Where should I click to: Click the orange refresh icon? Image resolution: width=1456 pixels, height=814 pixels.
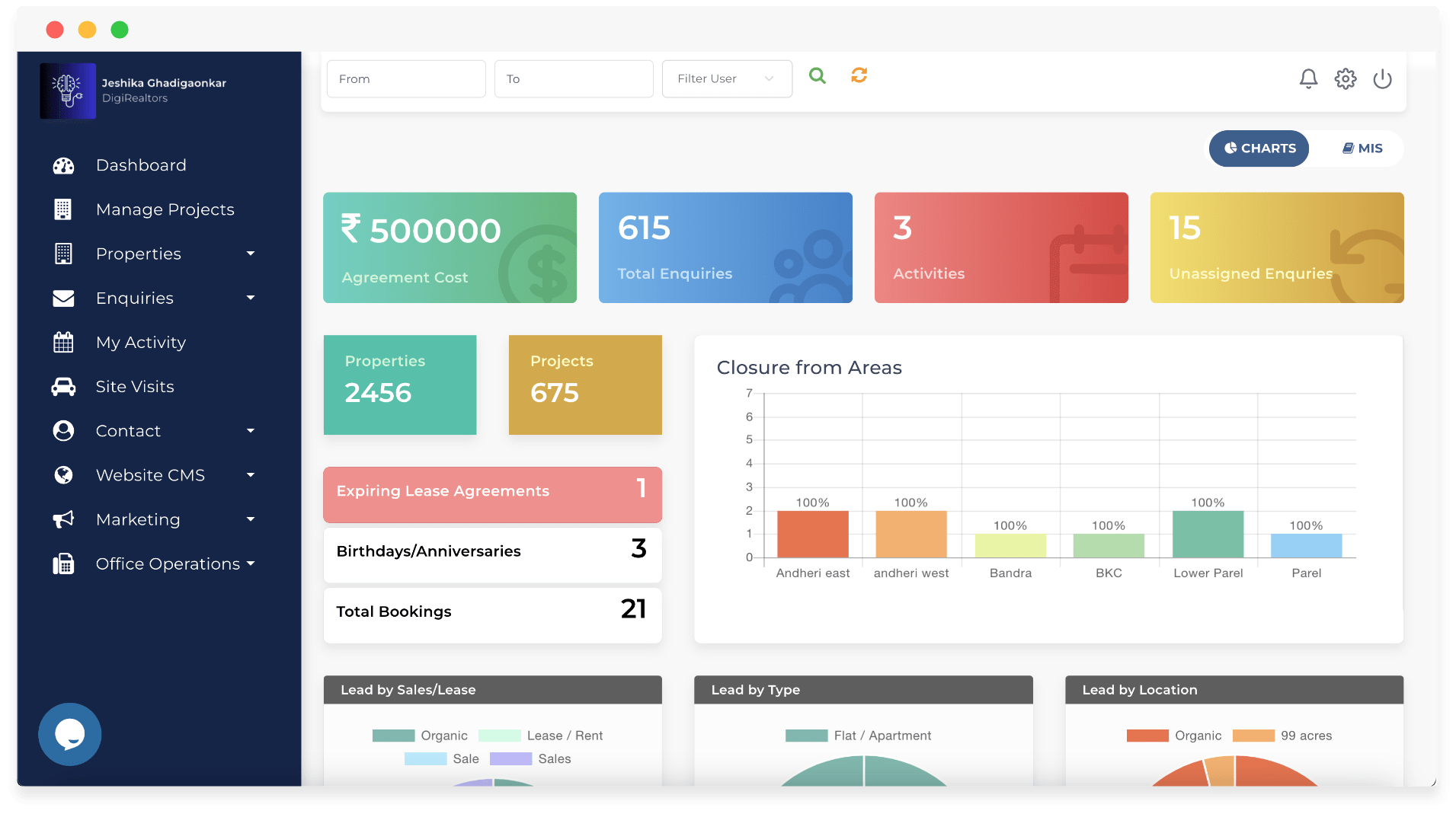[x=859, y=76]
